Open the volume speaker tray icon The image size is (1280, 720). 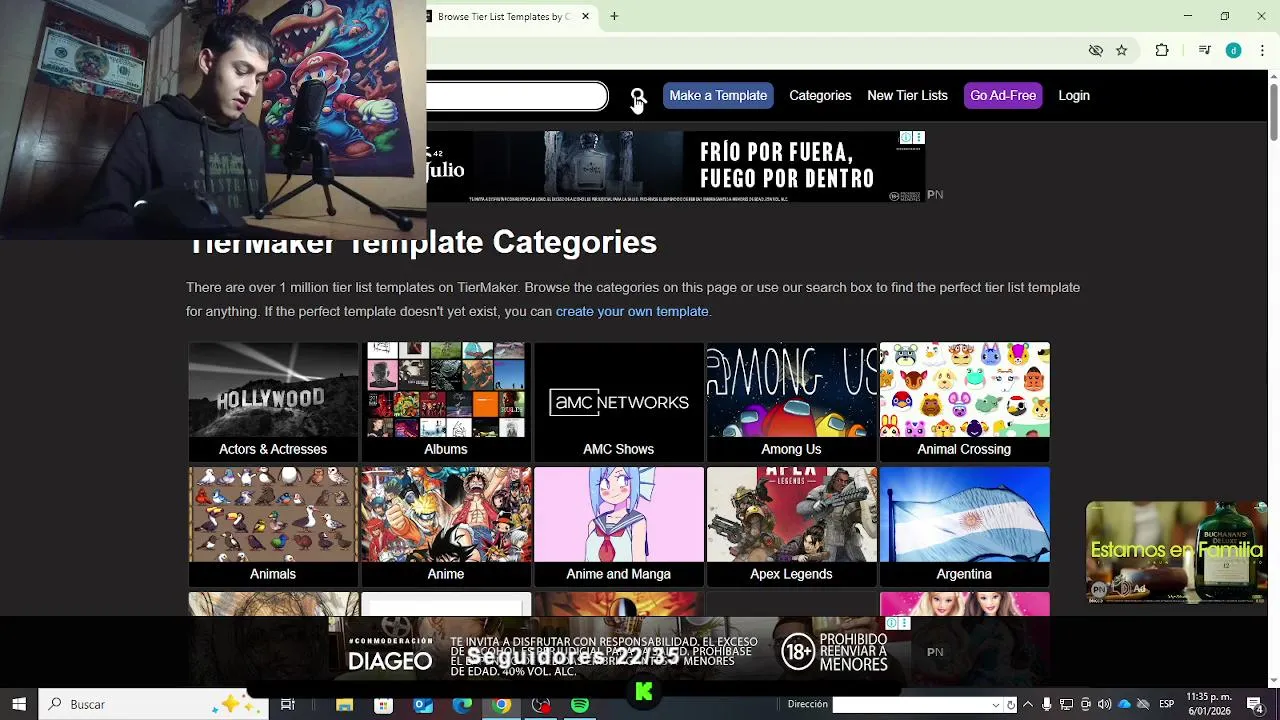(1105, 705)
